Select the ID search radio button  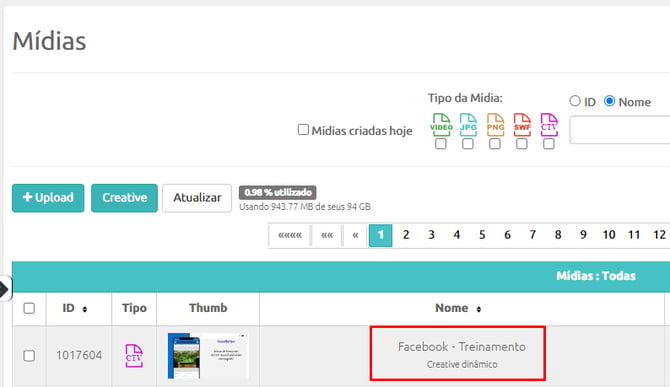point(575,101)
